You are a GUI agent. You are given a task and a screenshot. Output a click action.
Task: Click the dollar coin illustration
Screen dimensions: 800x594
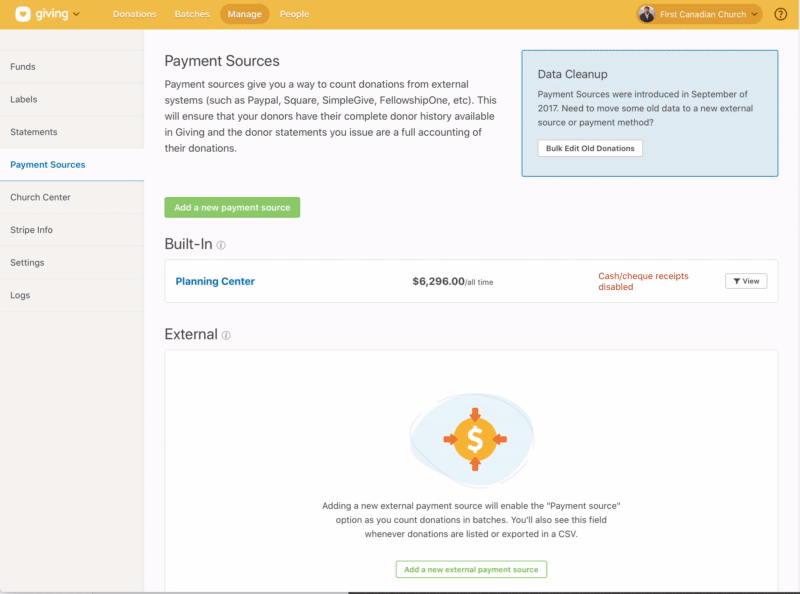point(474,438)
